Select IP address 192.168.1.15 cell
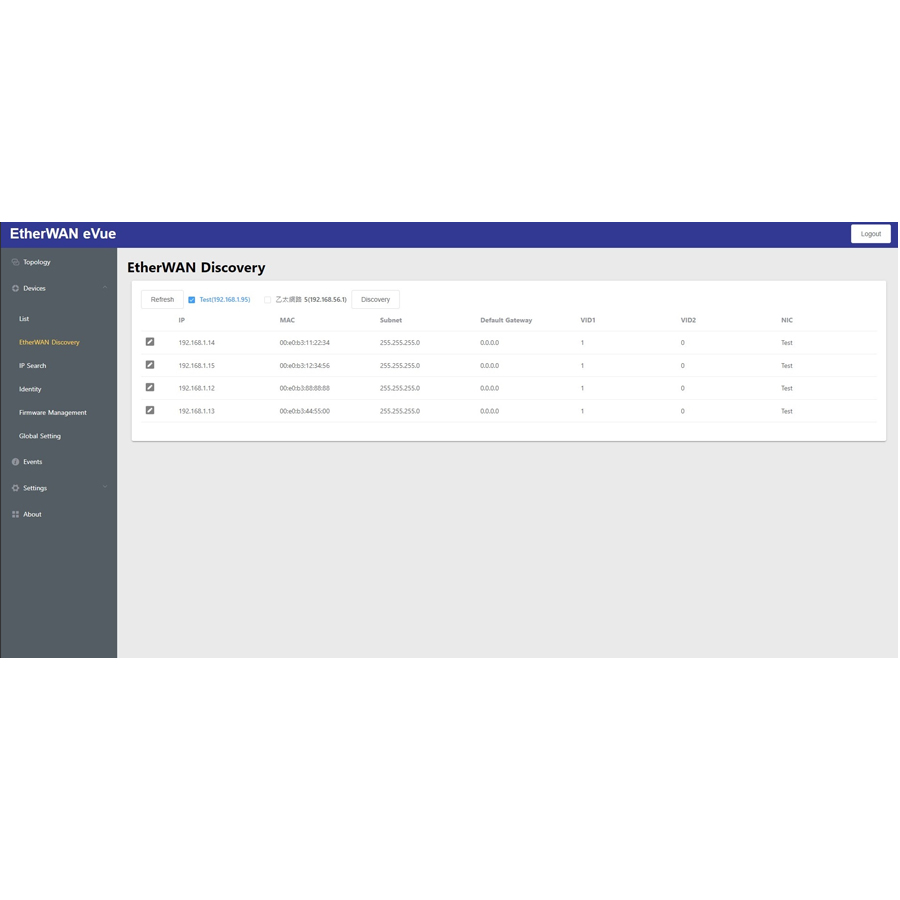 click(197, 366)
